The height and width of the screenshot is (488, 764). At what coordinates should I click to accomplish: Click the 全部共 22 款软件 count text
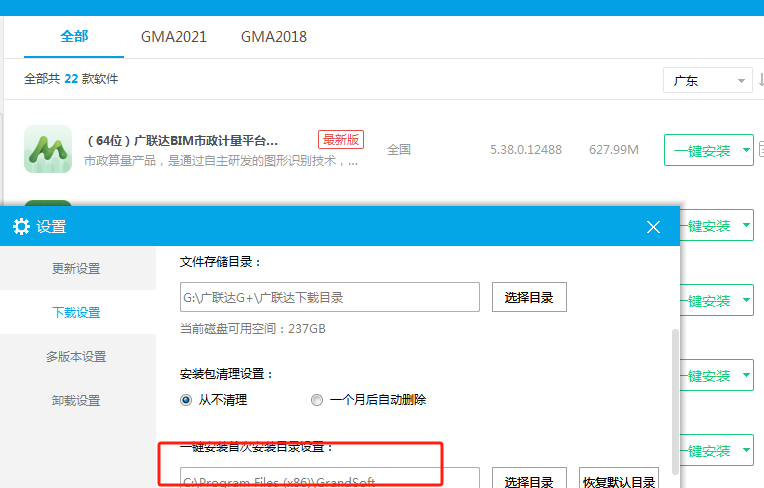click(x=71, y=79)
